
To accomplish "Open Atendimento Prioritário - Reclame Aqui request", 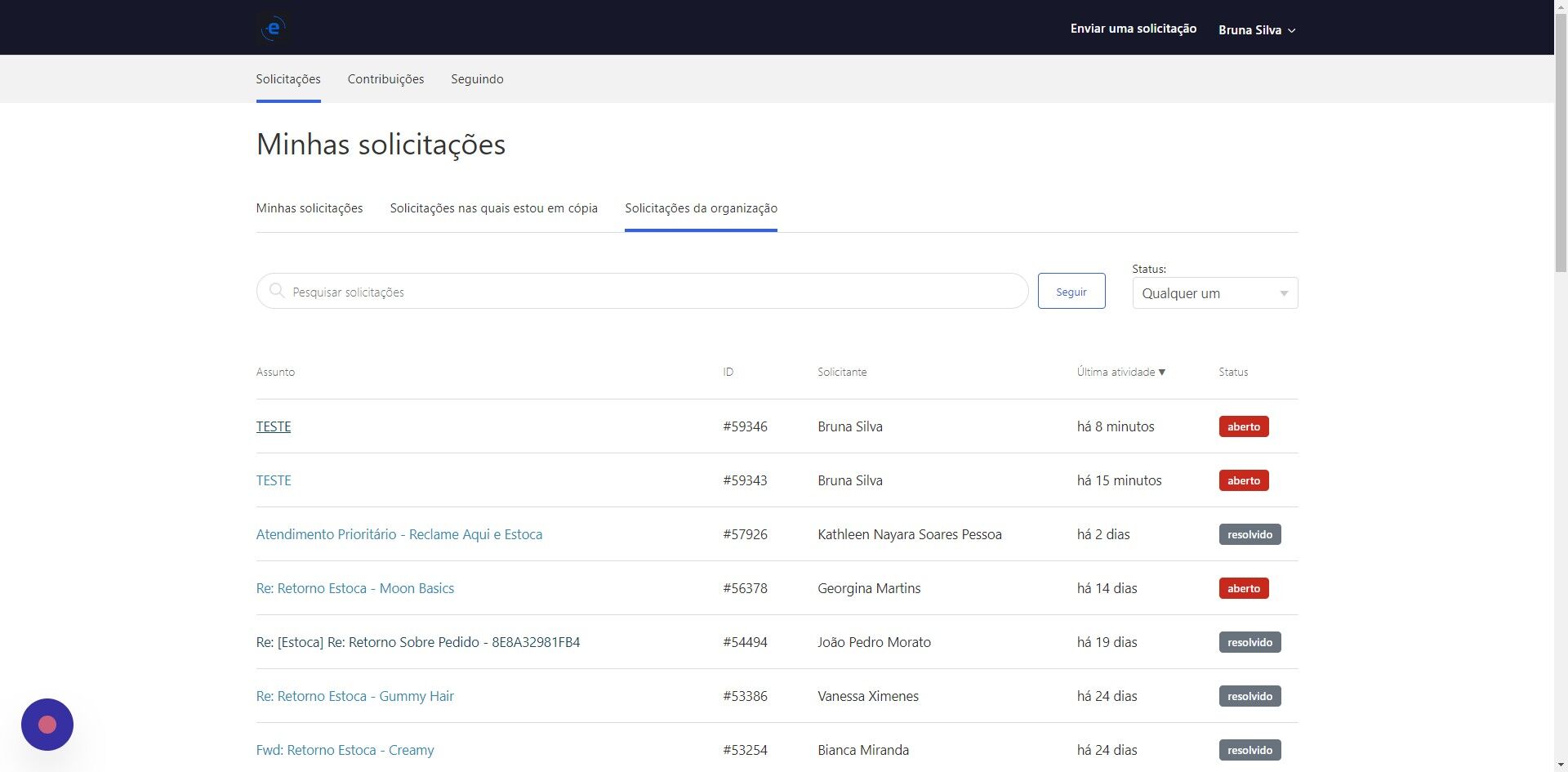I will tap(399, 534).
